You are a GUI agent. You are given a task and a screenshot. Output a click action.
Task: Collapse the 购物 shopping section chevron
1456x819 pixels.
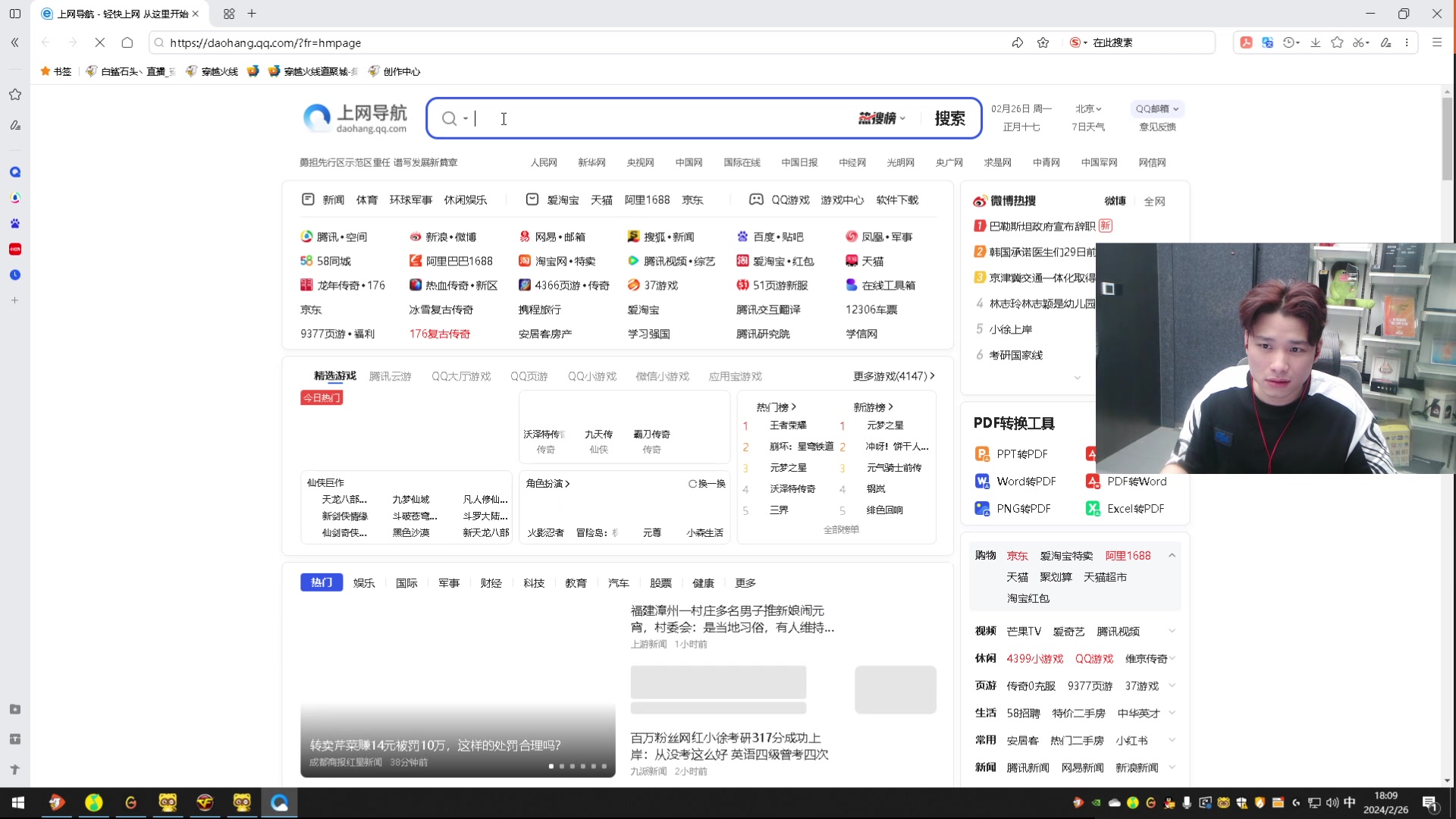(1172, 555)
